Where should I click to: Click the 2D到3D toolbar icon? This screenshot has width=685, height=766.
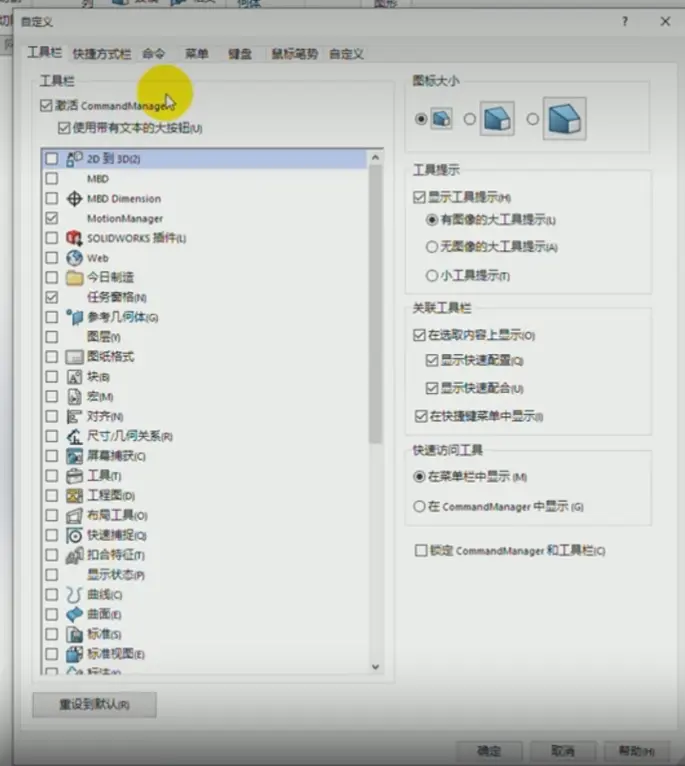click(x=74, y=159)
